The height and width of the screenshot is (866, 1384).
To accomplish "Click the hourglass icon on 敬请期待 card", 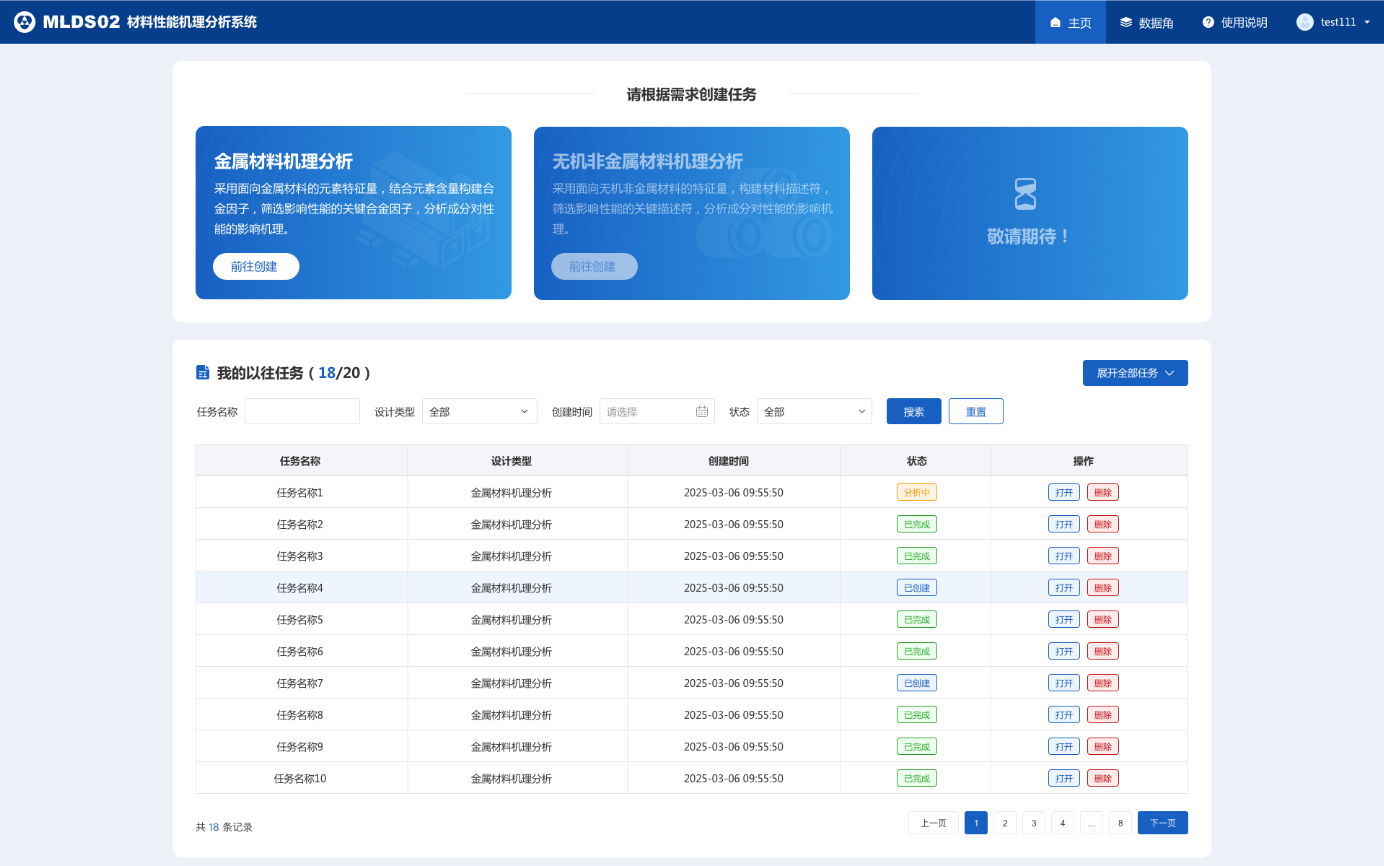I will point(1026,194).
